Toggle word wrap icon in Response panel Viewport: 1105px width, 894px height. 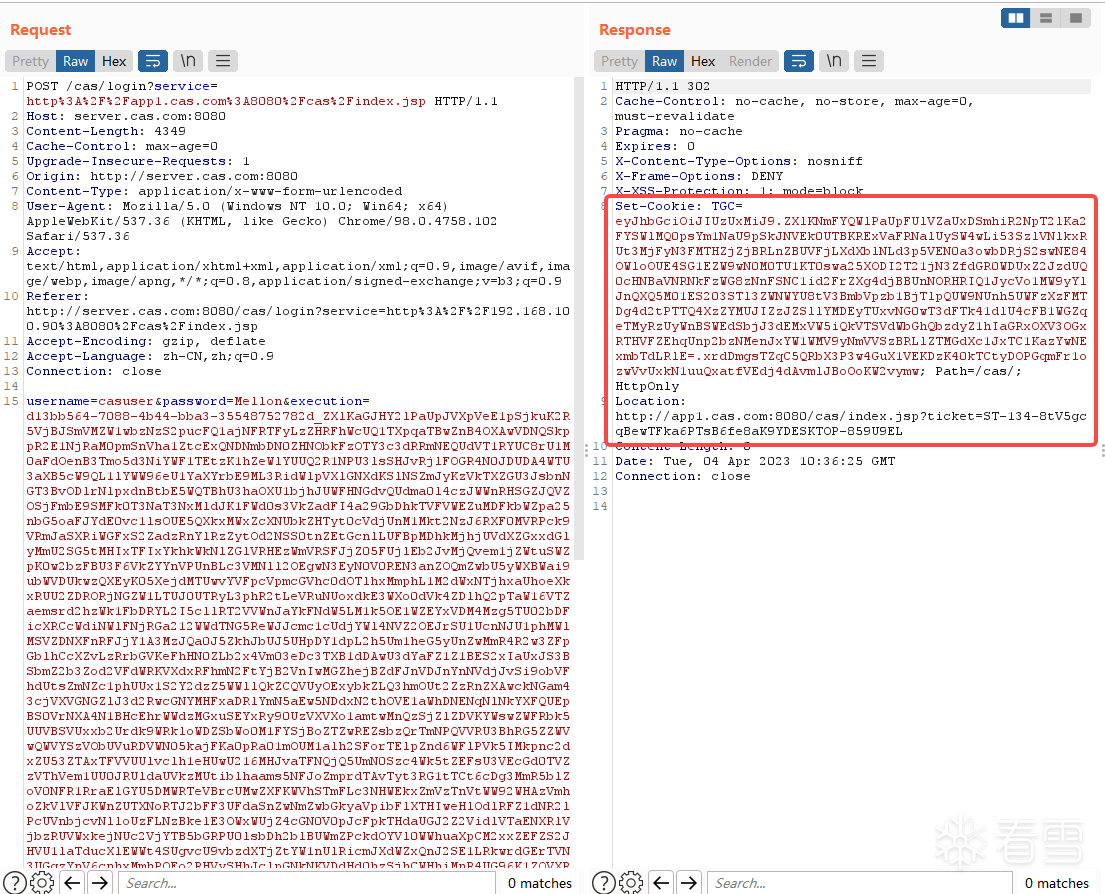(x=799, y=61)
